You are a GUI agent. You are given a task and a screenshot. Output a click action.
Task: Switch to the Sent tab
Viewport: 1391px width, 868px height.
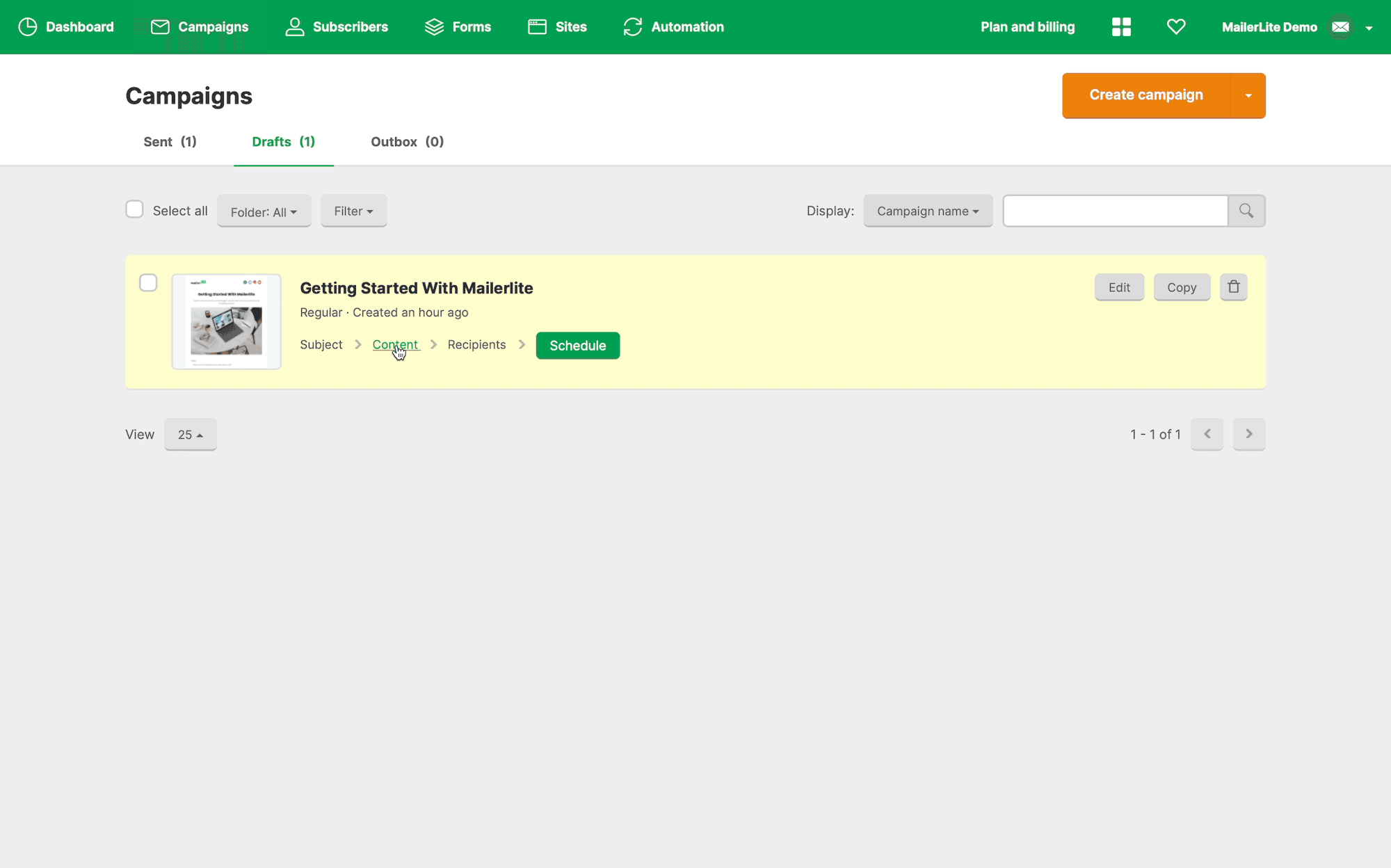point(170,142)
